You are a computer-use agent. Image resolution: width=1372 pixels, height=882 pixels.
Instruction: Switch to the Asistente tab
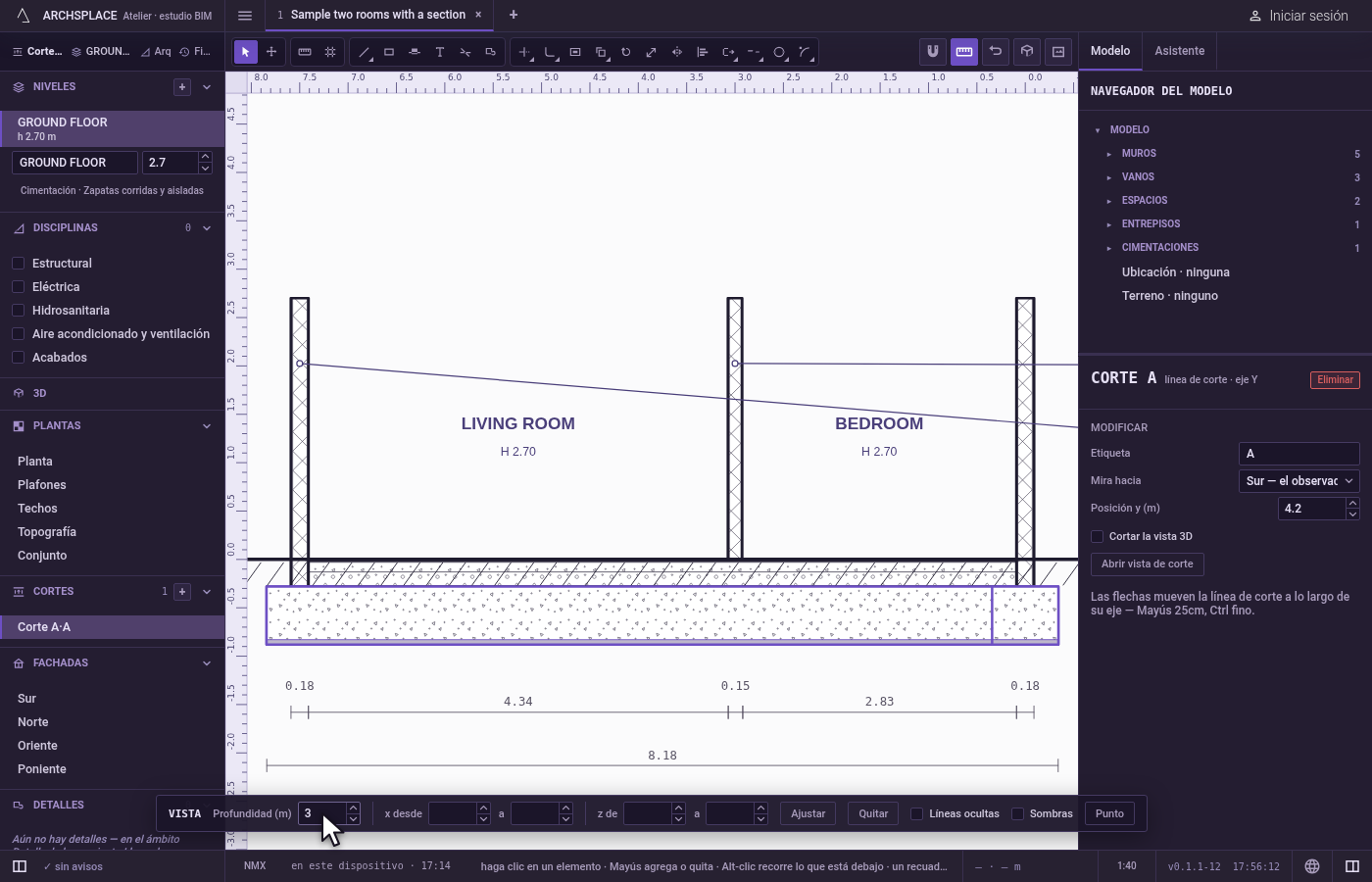coord(1180,51)
